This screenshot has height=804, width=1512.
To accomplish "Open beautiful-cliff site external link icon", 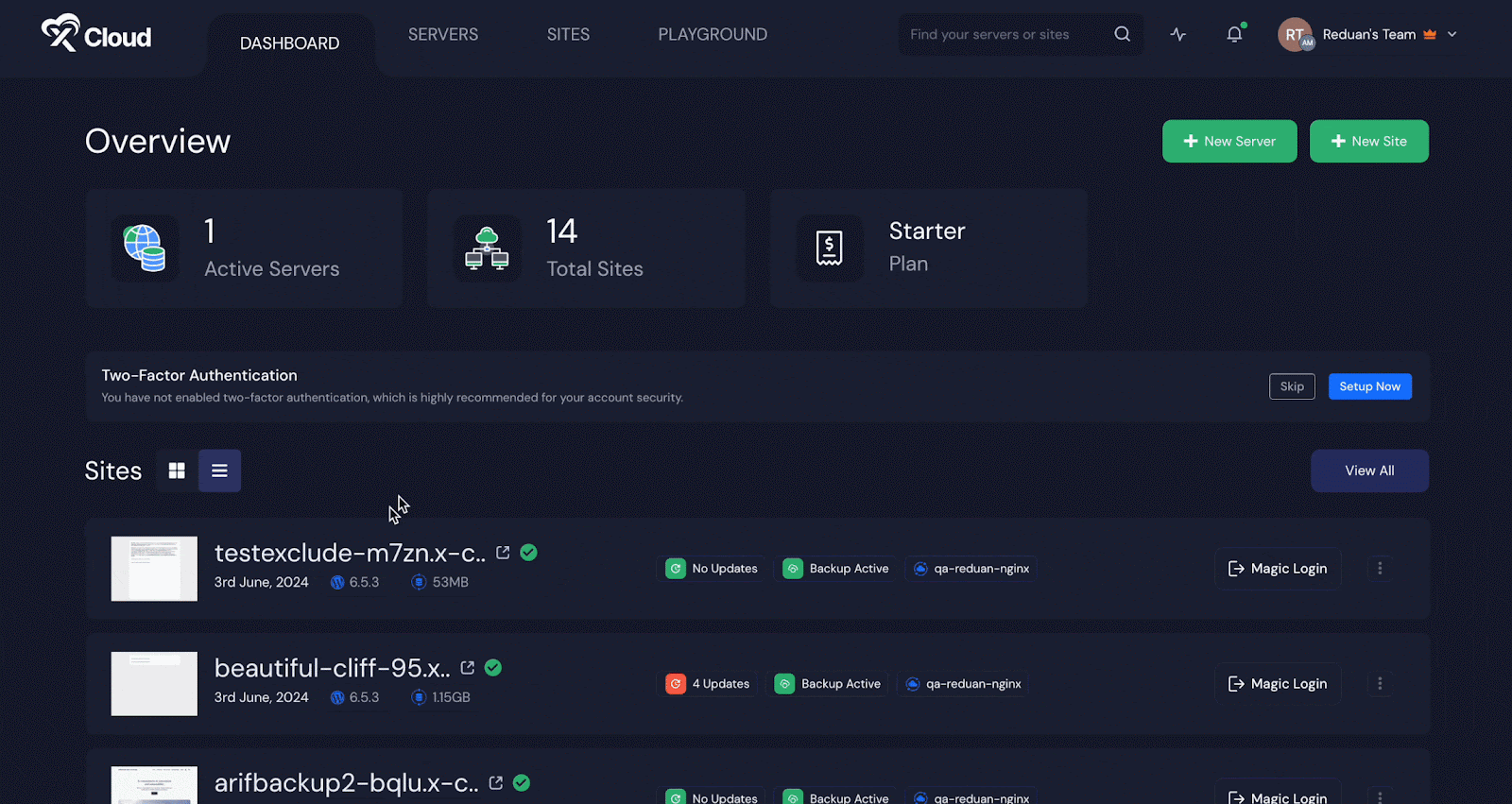I will [467, 668].
